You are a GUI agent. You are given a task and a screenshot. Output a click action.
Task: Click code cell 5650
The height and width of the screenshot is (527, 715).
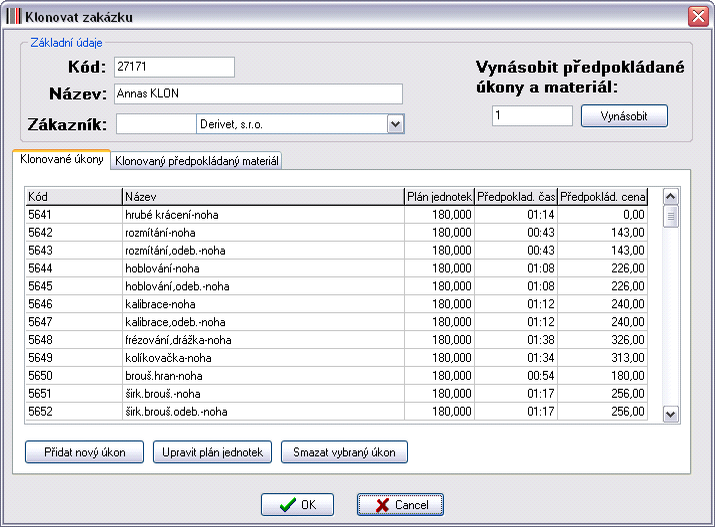[x=74, y=376]
